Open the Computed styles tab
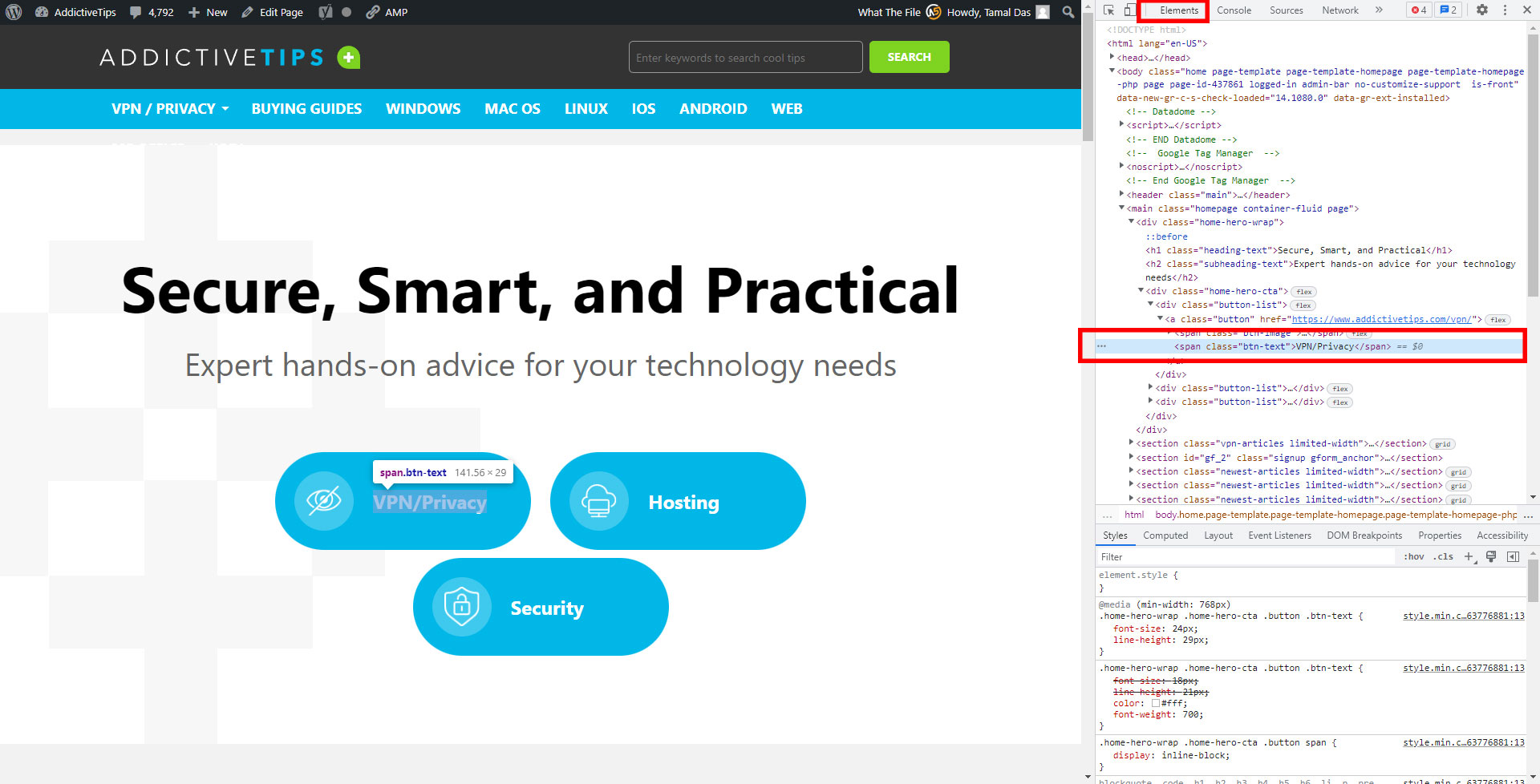Image resolution: width=1540 pixels, height=784 pixels. click(1165, 535)
